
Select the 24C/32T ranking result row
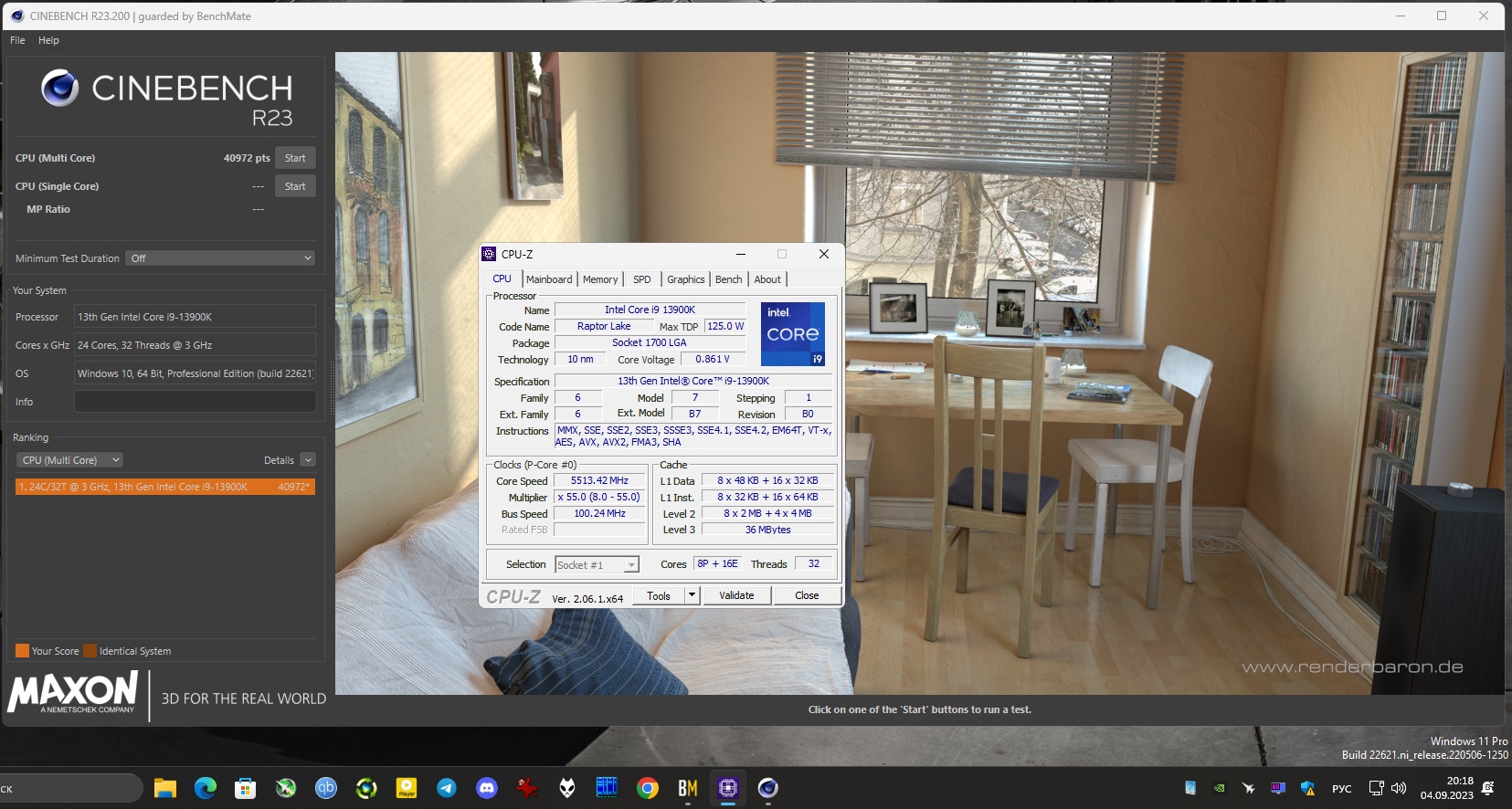[165, 487]
